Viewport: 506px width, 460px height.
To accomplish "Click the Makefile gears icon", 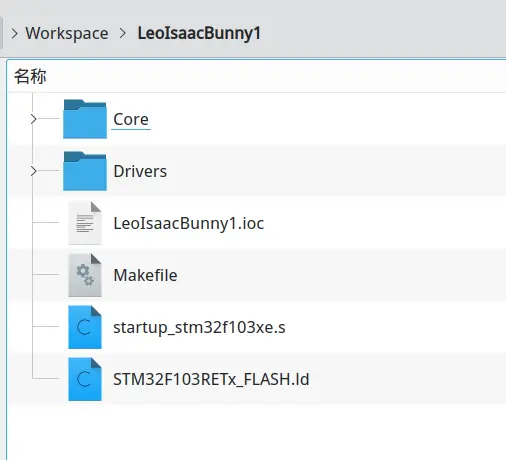I will pos(85,275).
